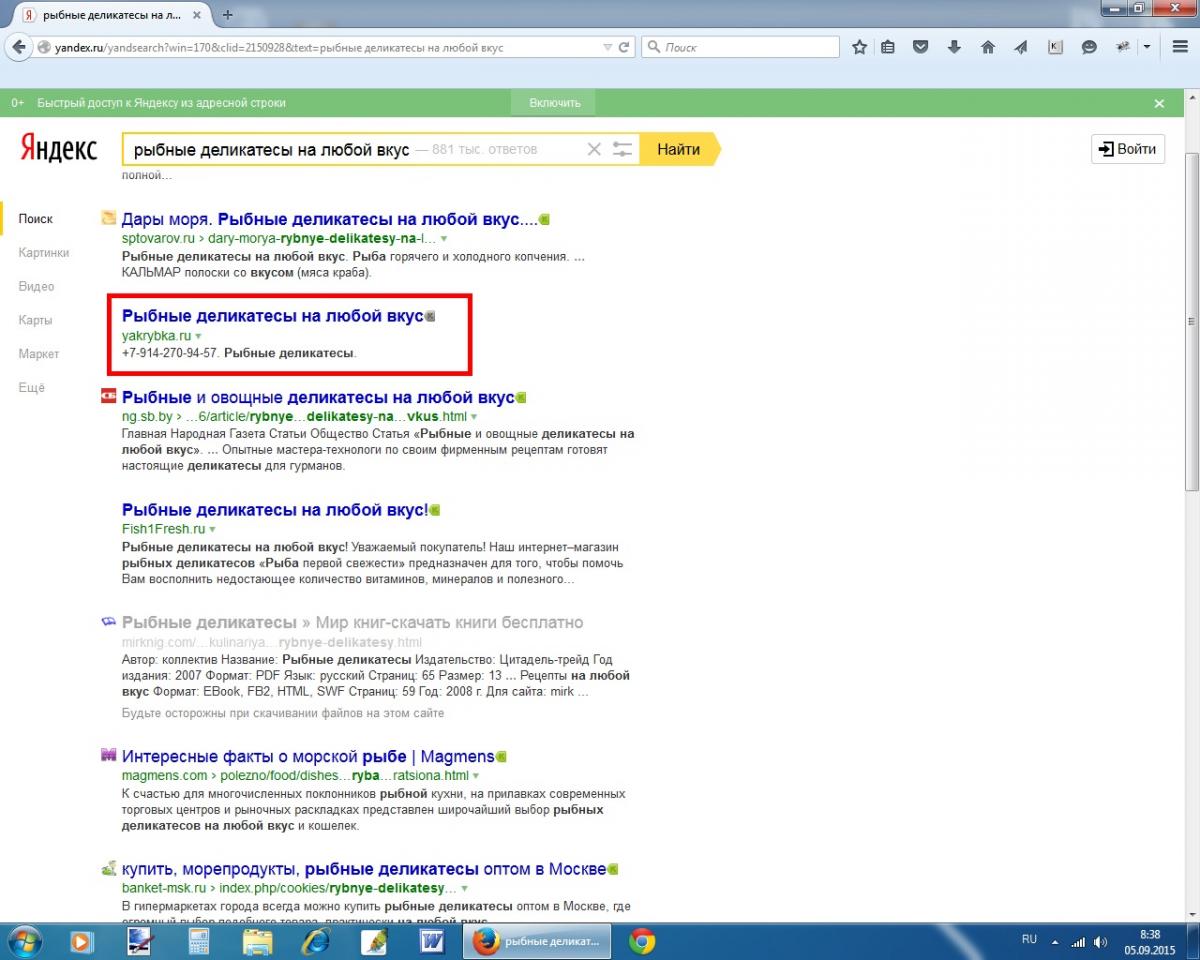Go to the browser home page
The image size is (1200, 960).
pyautogui.click(x=988, y=47)
